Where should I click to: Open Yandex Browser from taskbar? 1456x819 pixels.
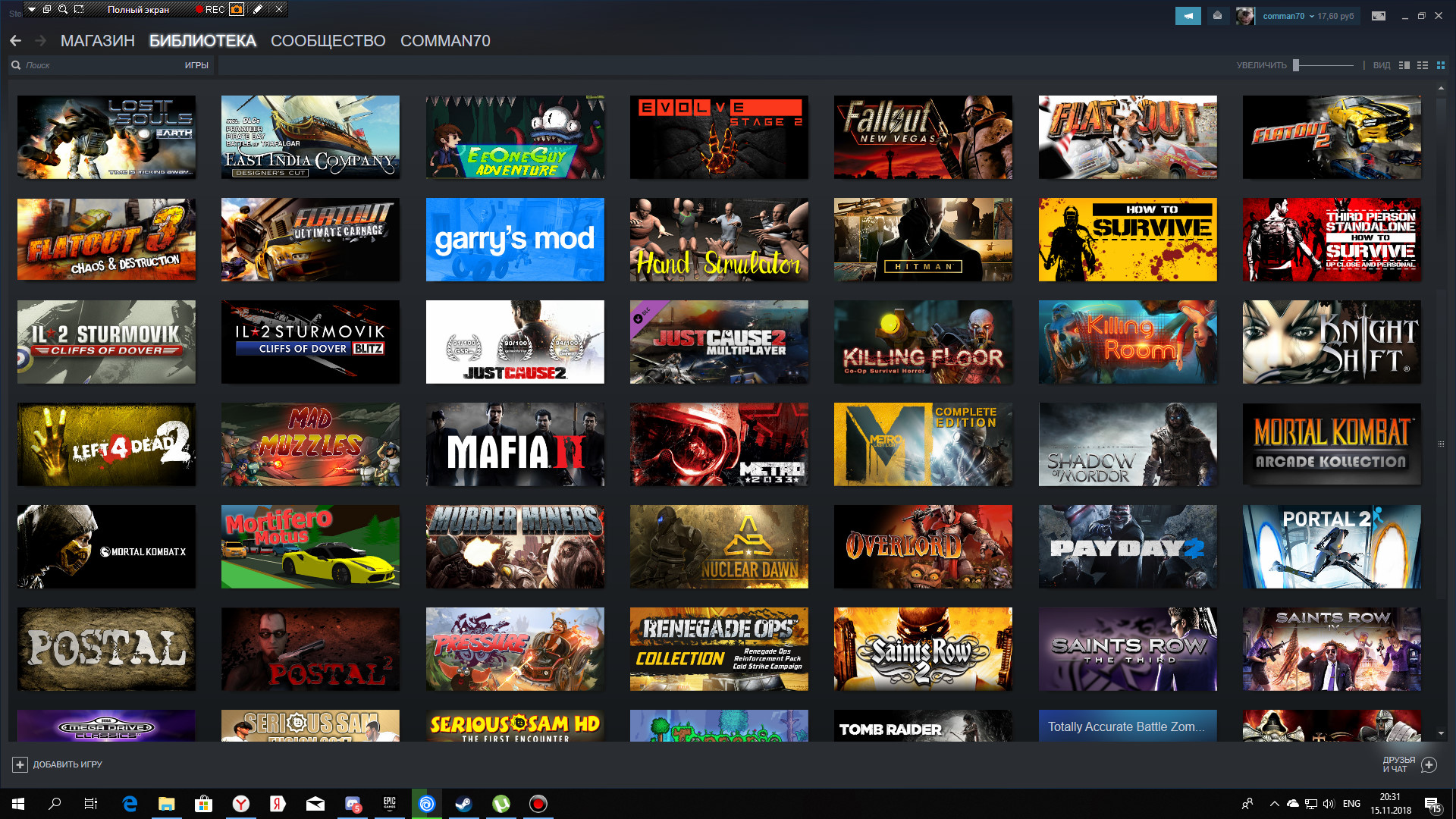click(241, 804)
